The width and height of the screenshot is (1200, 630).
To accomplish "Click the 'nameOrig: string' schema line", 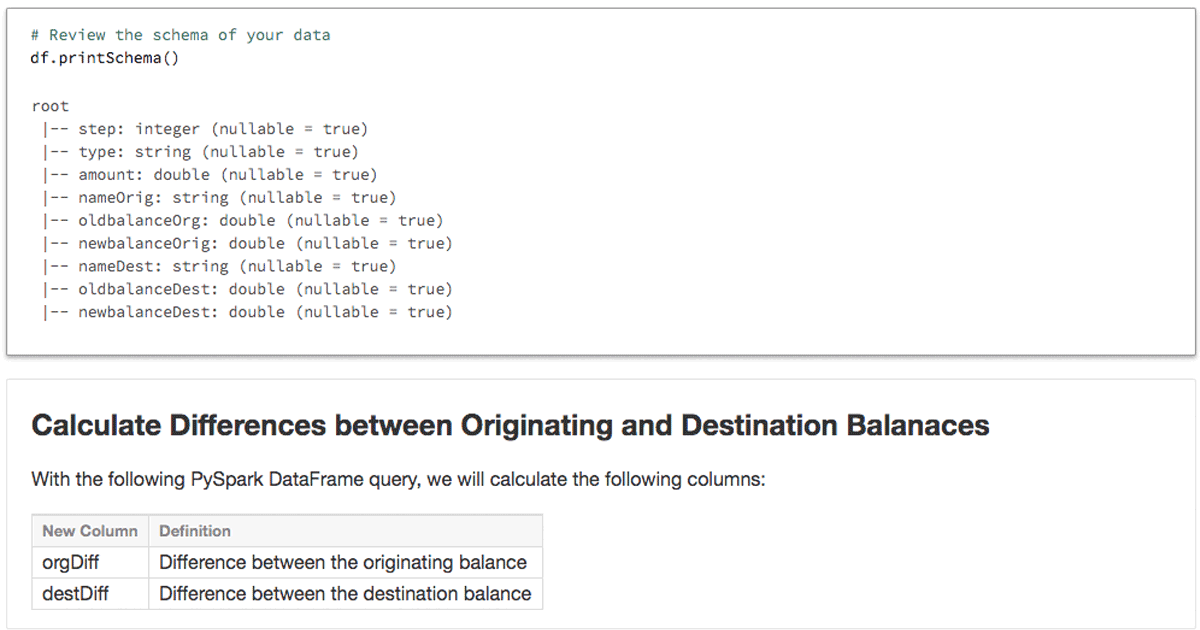I will (236, 198).
